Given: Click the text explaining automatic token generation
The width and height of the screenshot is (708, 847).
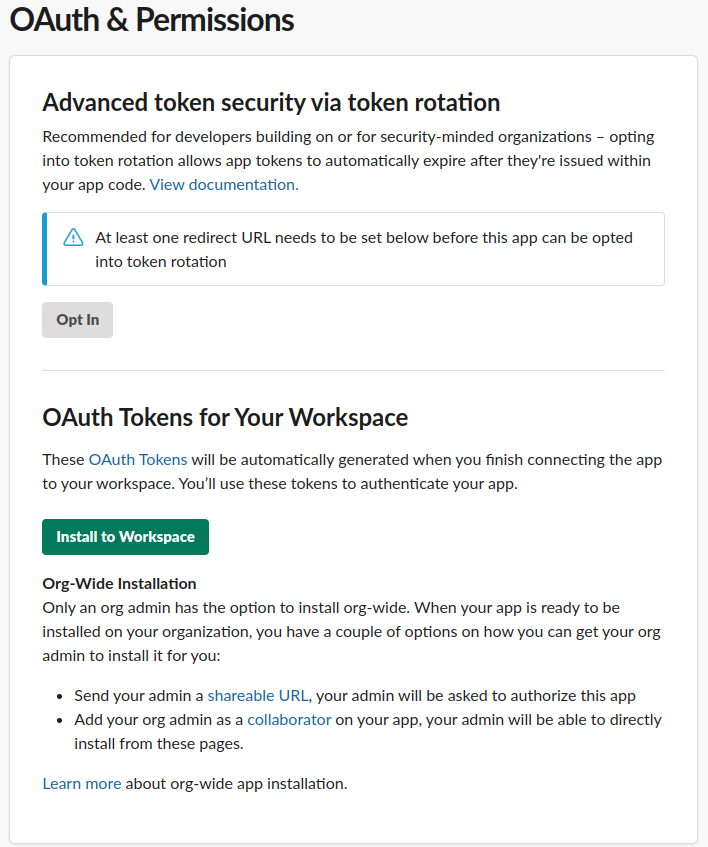Looking at the screenshot, I should pos(350,471).
